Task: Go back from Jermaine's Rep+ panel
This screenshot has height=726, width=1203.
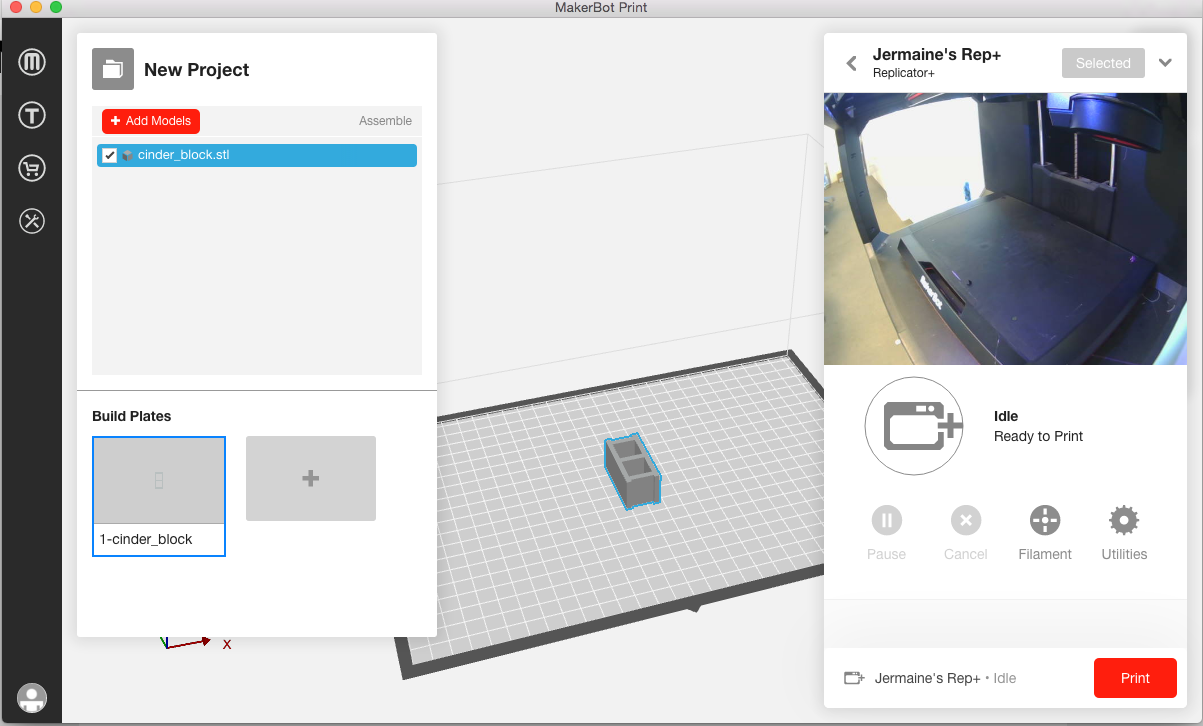Action: (x=851, y=63)
